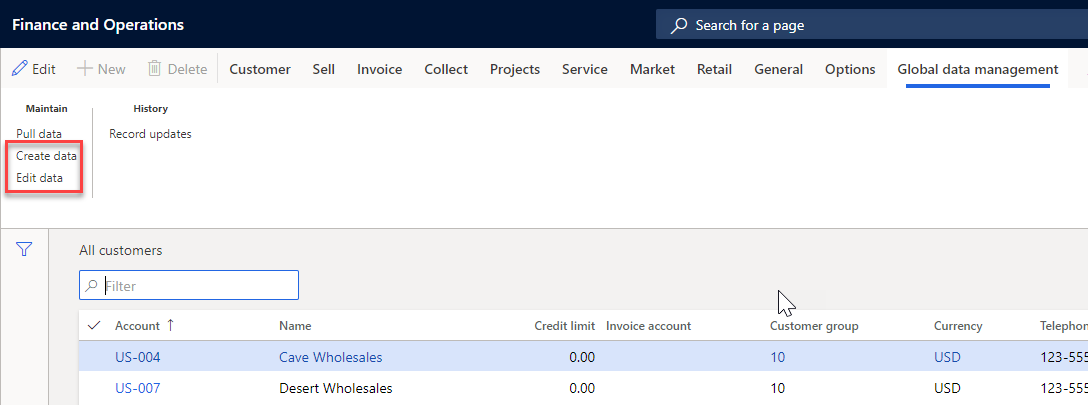
Task: Click the search magnifier in page search
Action: click(x=679, y=26)
